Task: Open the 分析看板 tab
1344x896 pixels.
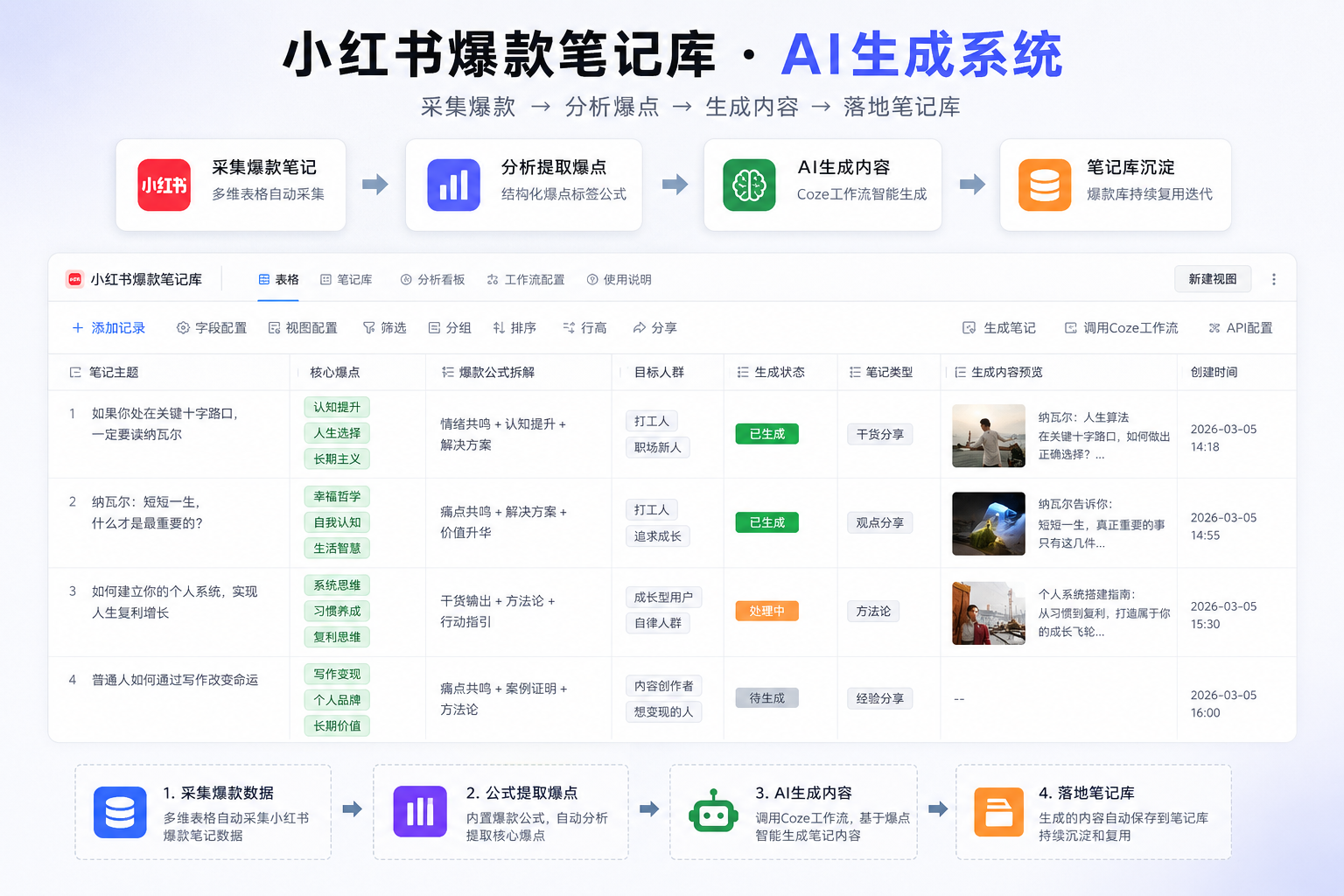Action: coord(433,279)
